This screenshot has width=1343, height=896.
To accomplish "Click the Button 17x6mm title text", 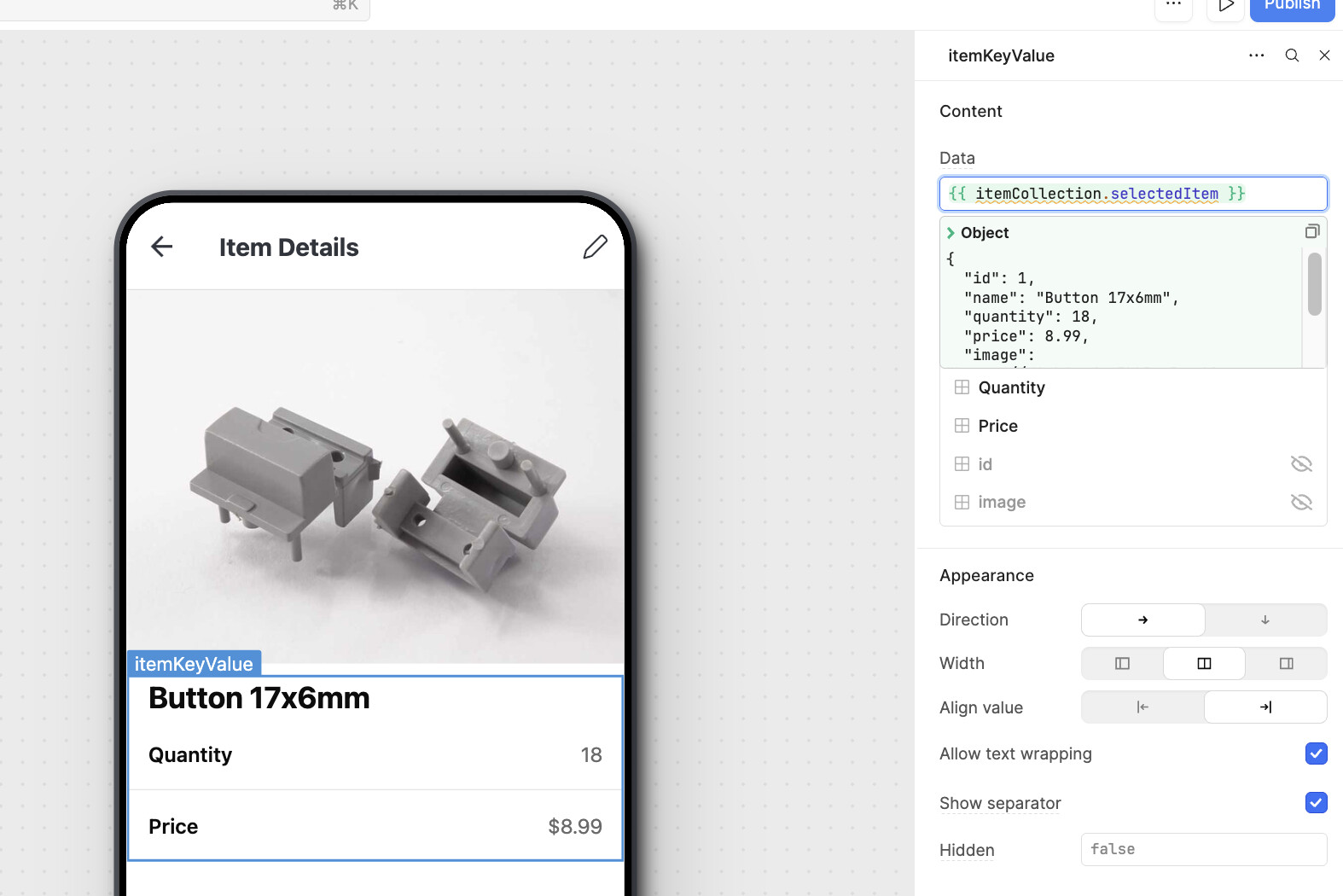I will pyautogui.click(x=259, y=698).
